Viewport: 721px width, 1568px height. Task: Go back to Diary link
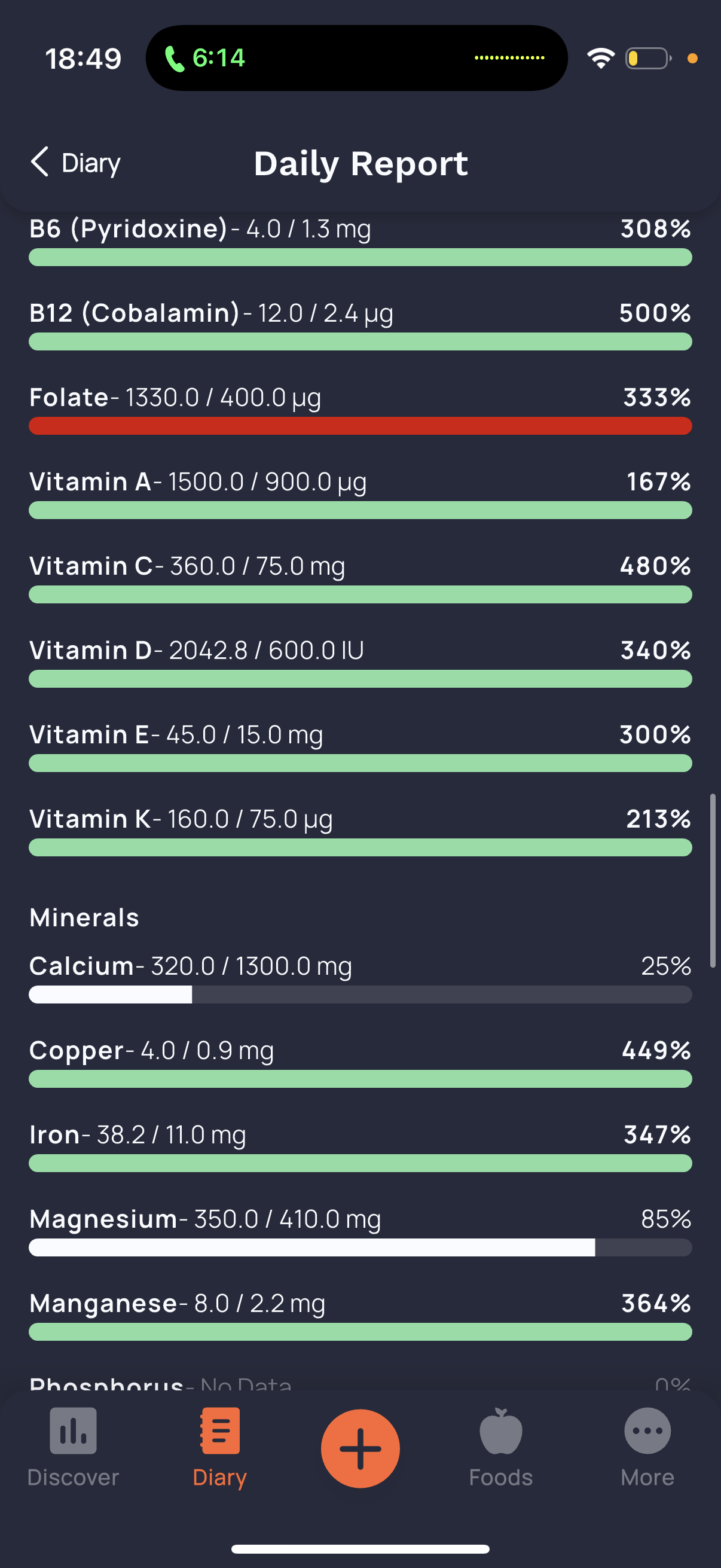tap(91, 163)
